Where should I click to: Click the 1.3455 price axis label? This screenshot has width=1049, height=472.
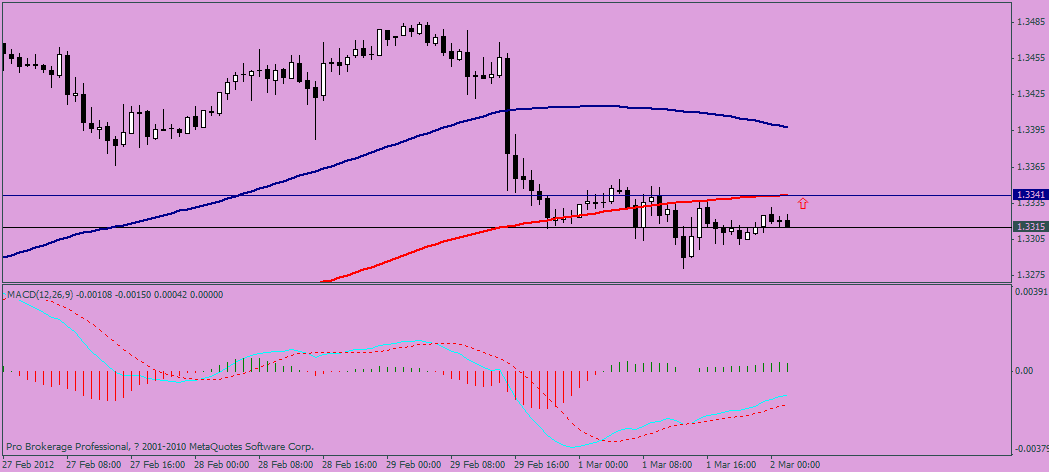pos(1030,57)
